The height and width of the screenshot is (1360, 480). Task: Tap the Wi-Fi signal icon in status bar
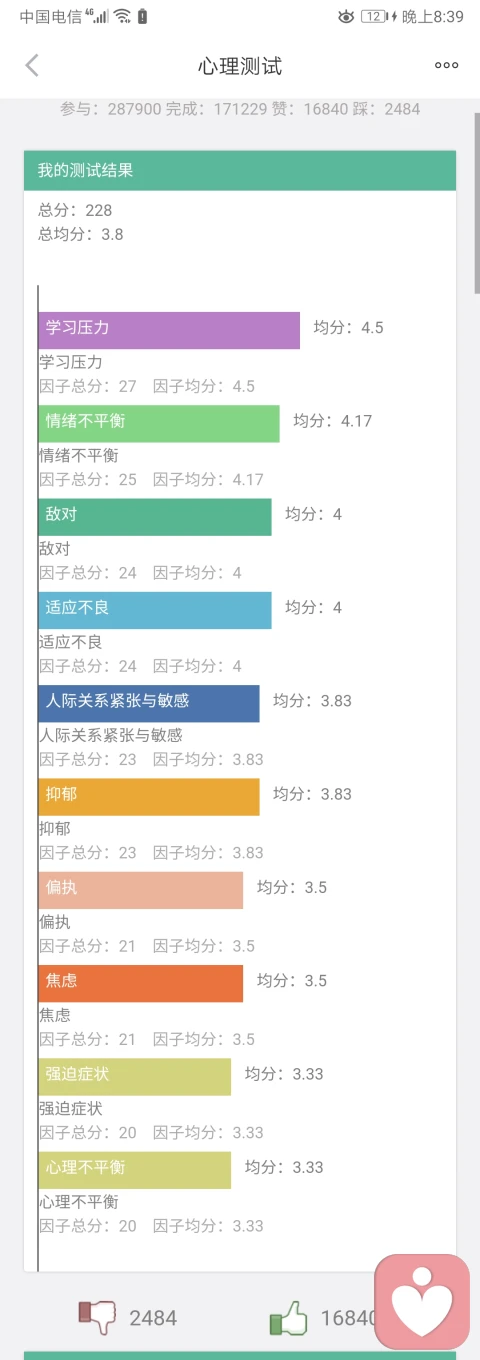122,16
